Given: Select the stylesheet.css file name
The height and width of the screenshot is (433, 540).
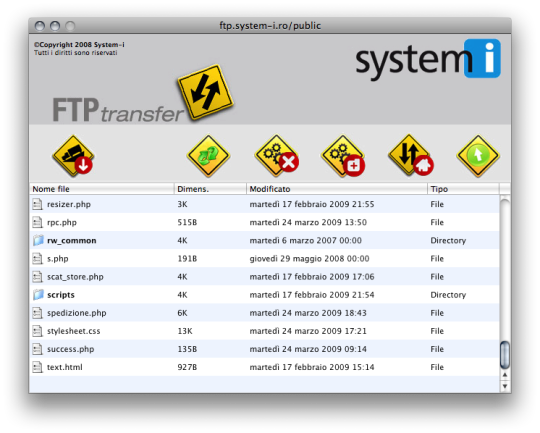Looking at the screenshot, I should (73, 331).
